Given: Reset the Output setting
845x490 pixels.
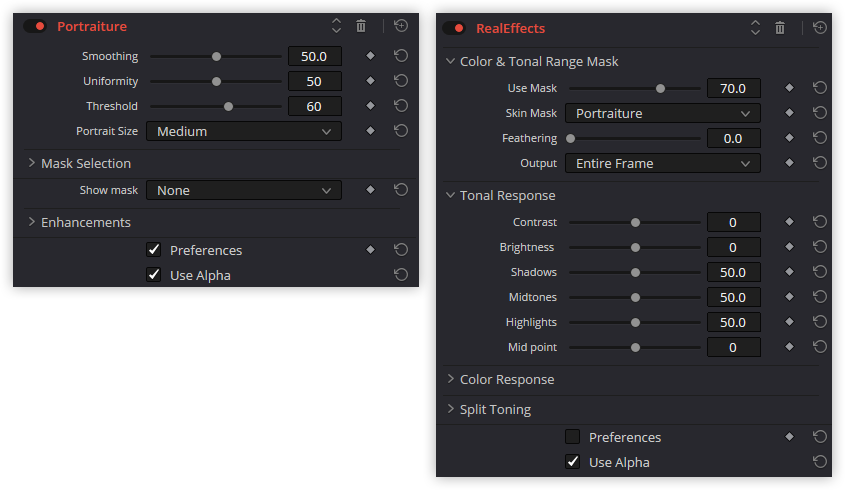Looking at the screenshot, I should coord(820,162).
